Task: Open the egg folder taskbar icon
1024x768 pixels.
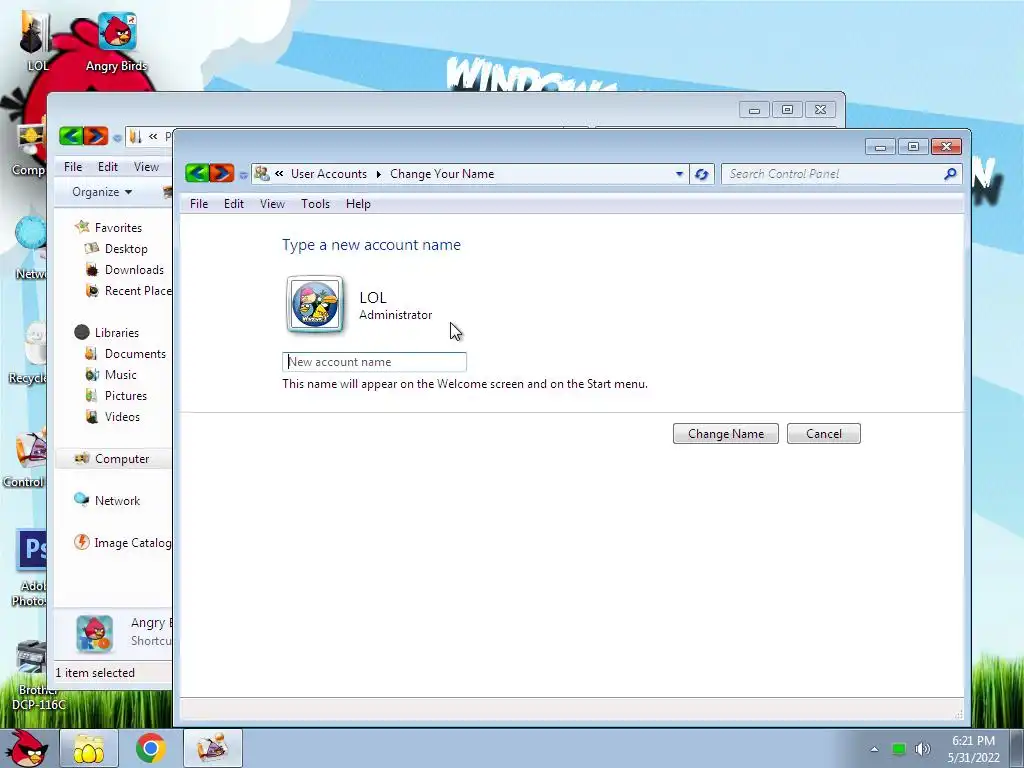Action: (89, 748)
